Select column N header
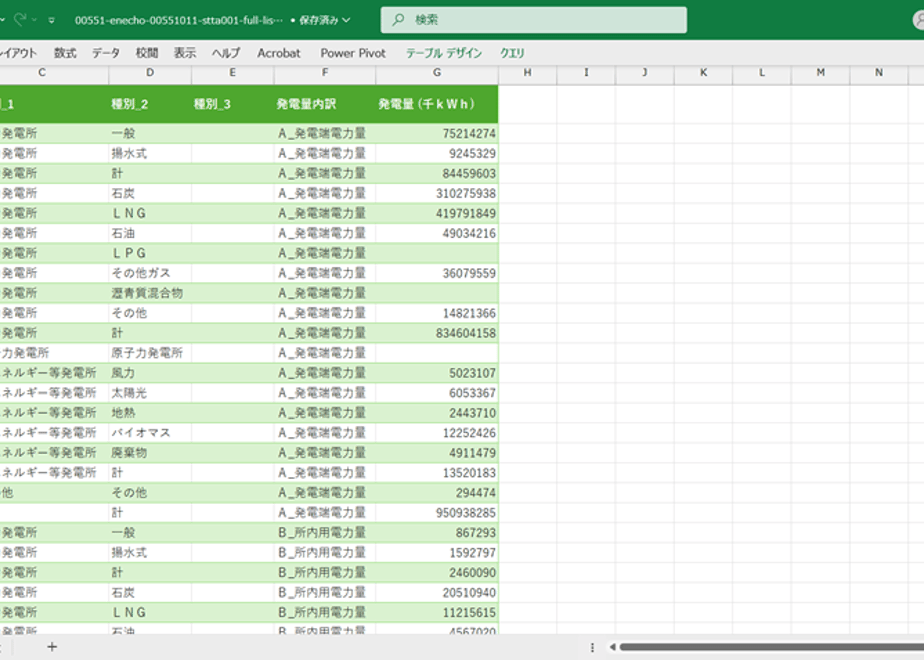Image resolution: width=924 pixels, height=660 pixels. pyautogui.click(x=879, y=72)
